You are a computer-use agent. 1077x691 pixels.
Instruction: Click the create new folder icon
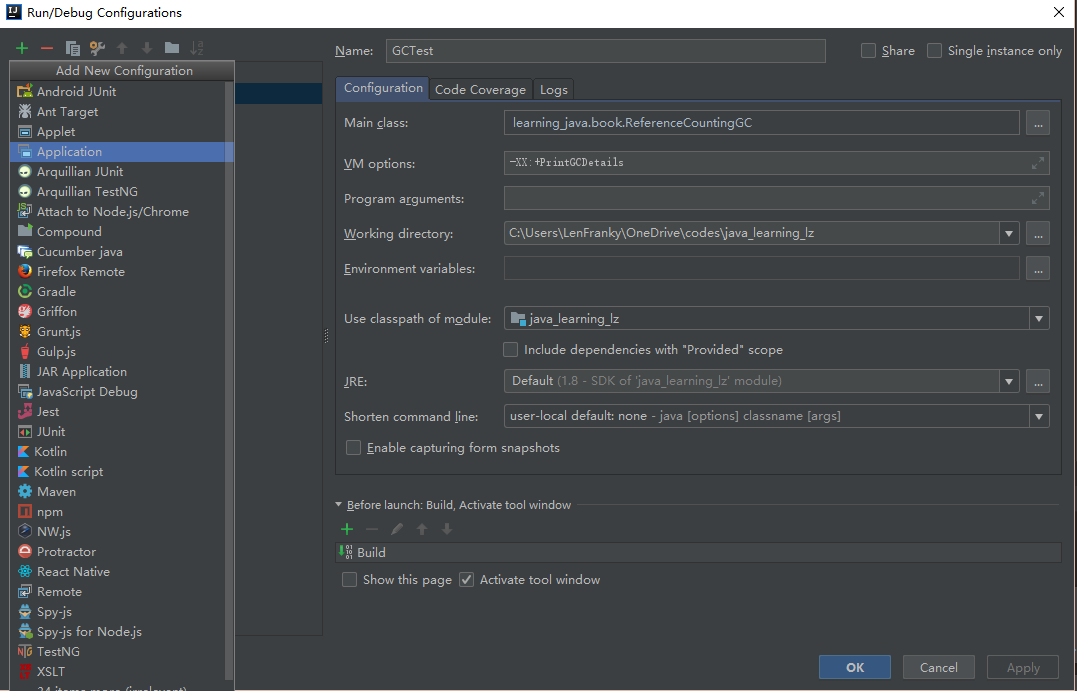pos(172,48)
